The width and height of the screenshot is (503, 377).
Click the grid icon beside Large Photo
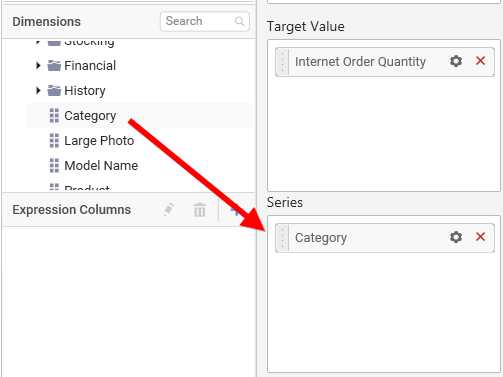[54, 141]
